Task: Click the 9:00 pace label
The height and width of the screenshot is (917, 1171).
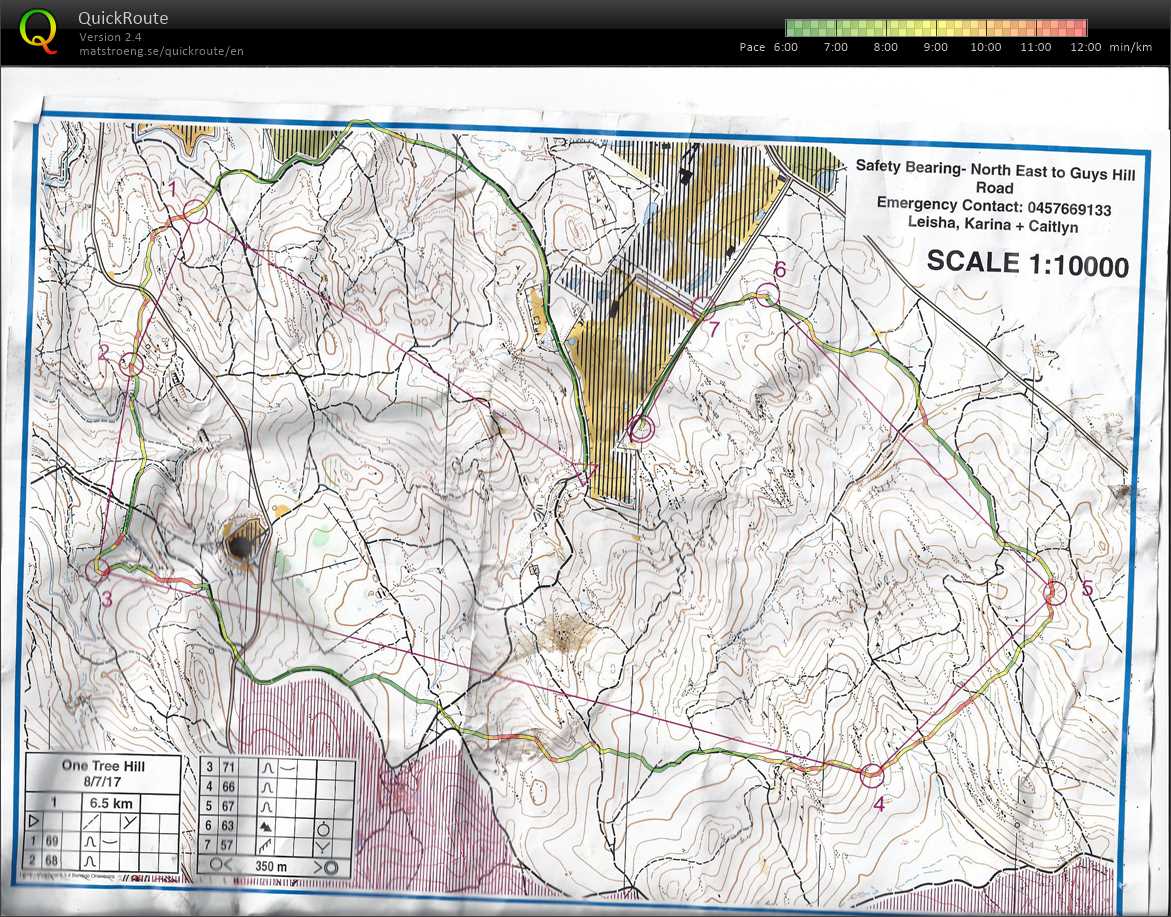Action: point(935,47)
